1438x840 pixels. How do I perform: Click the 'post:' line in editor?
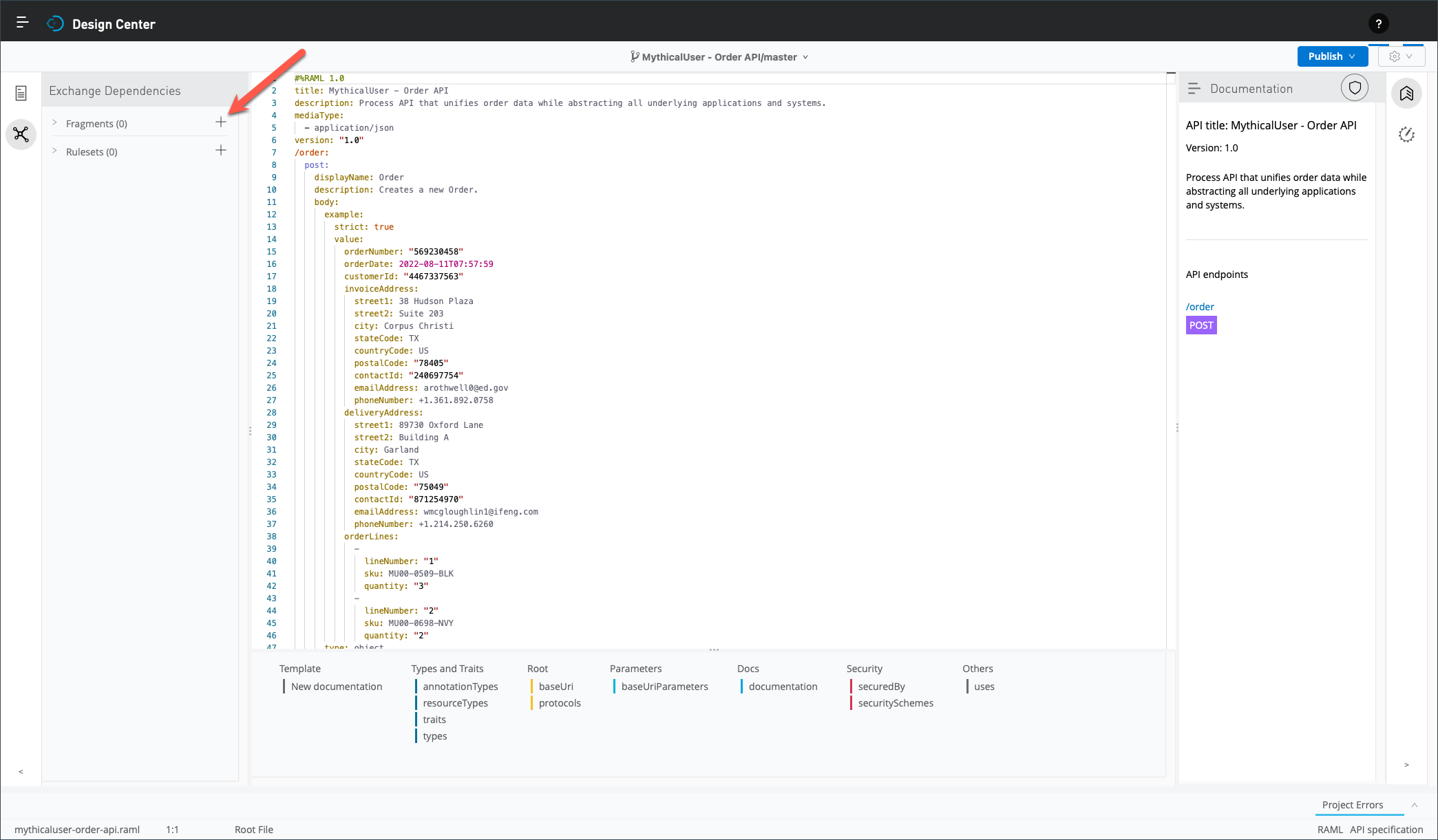point(317,165)
